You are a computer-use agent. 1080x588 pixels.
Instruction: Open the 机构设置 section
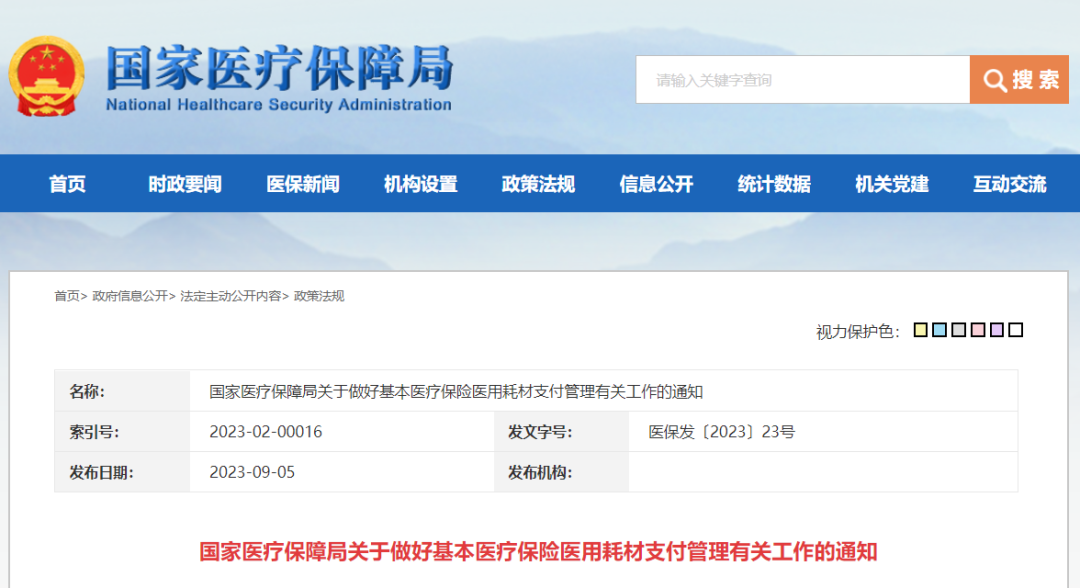(x=418, y=183)
